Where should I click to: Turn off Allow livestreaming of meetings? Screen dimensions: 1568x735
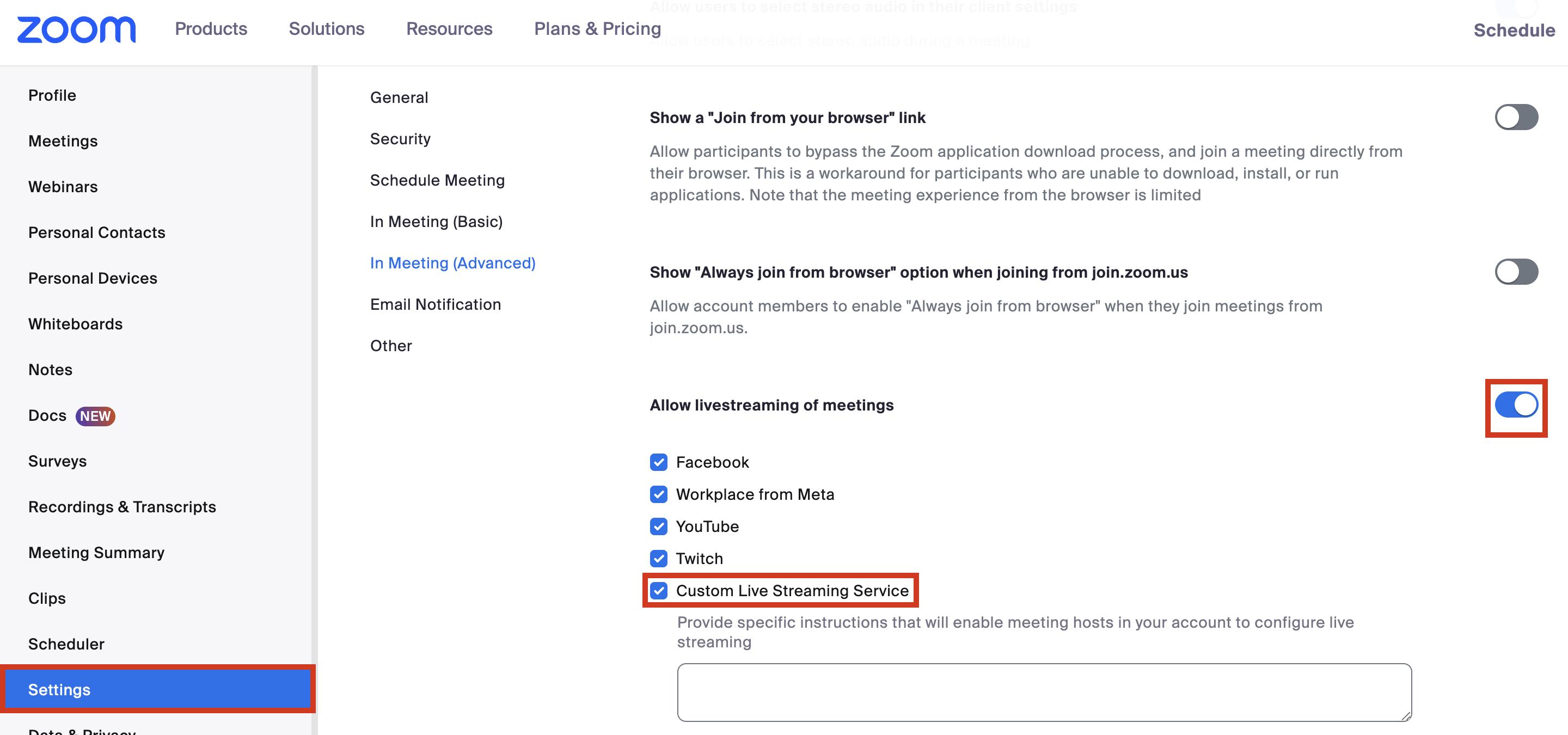point(1516,405)
